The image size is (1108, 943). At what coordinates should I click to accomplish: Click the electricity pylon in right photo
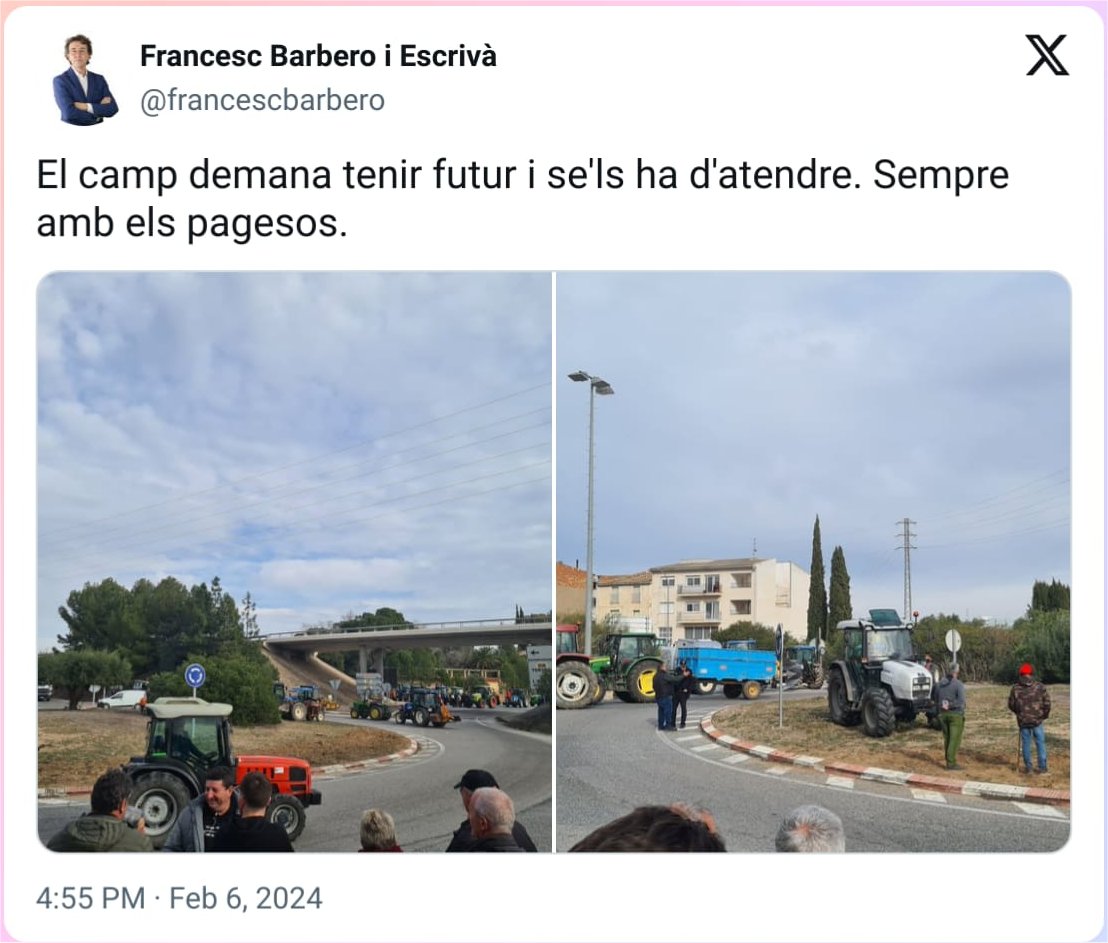(907, 567)
